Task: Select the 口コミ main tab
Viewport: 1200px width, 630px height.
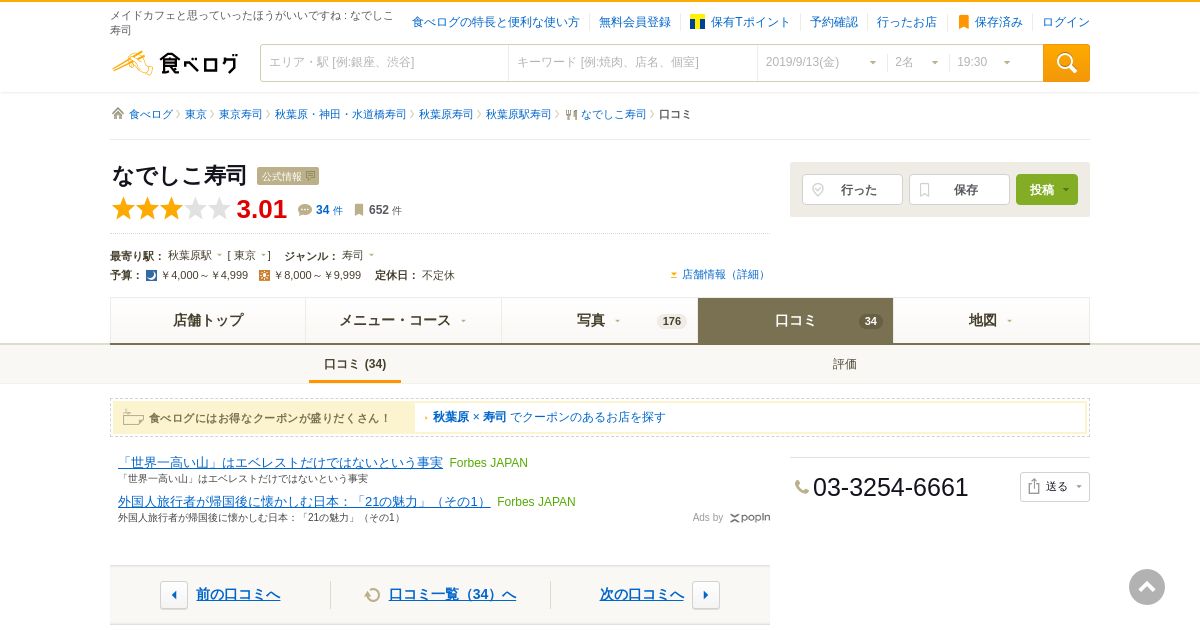Action: pos(795,321)
